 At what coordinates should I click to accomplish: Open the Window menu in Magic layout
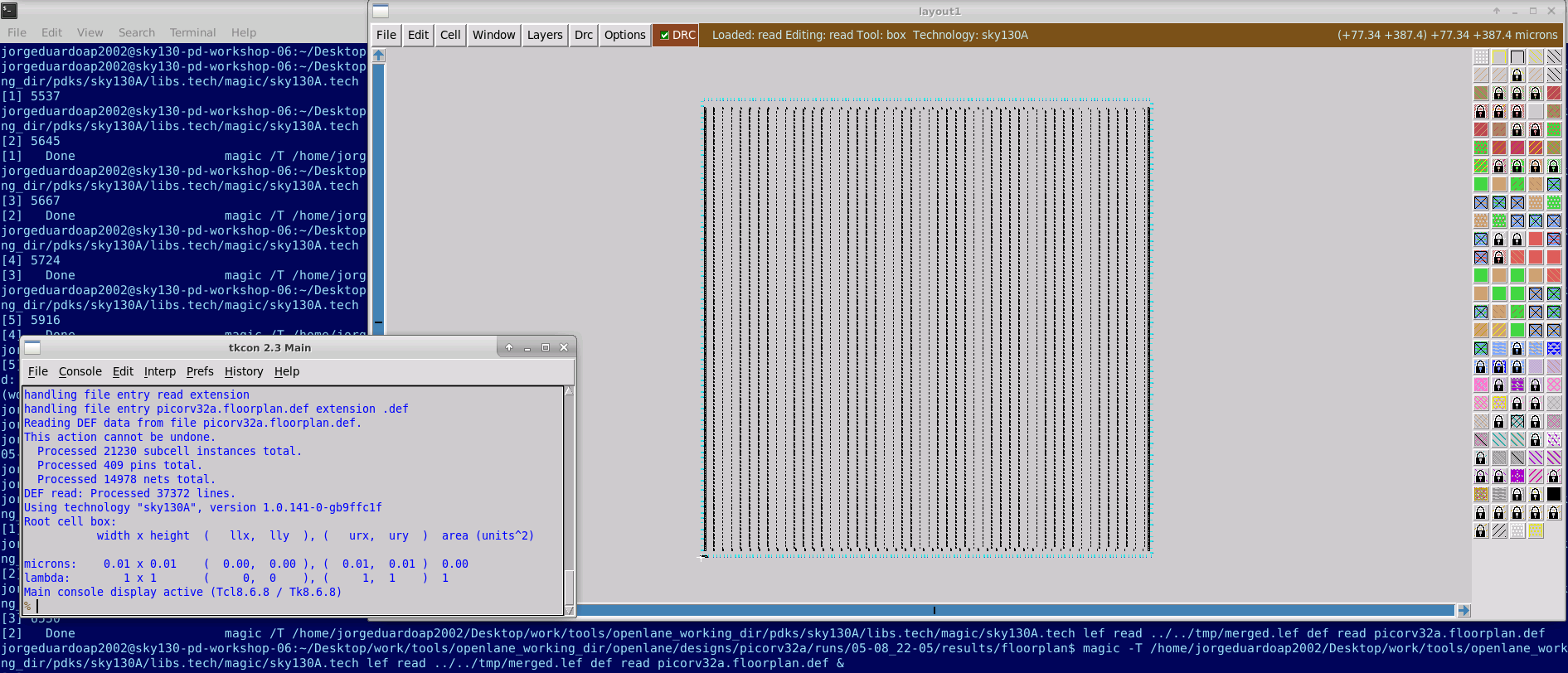[x=494, y=35]
